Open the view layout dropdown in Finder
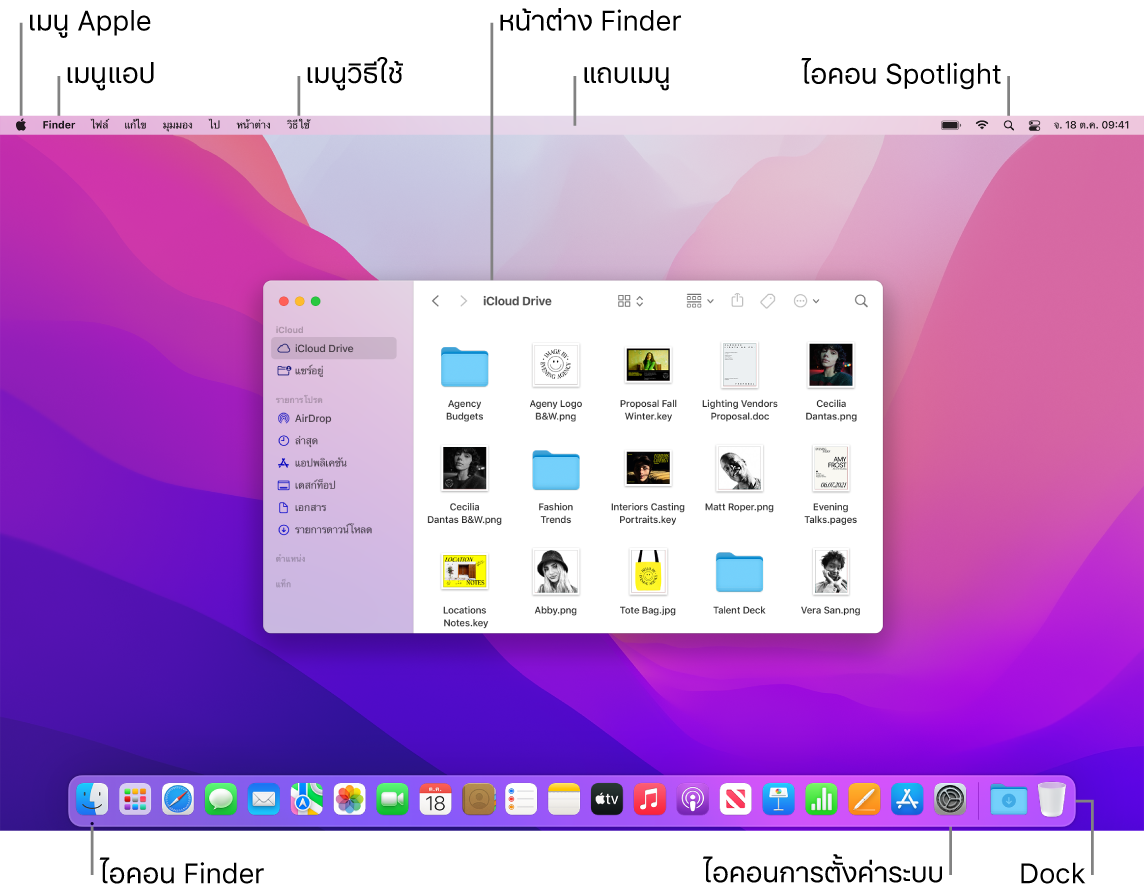 coord(630,300)
